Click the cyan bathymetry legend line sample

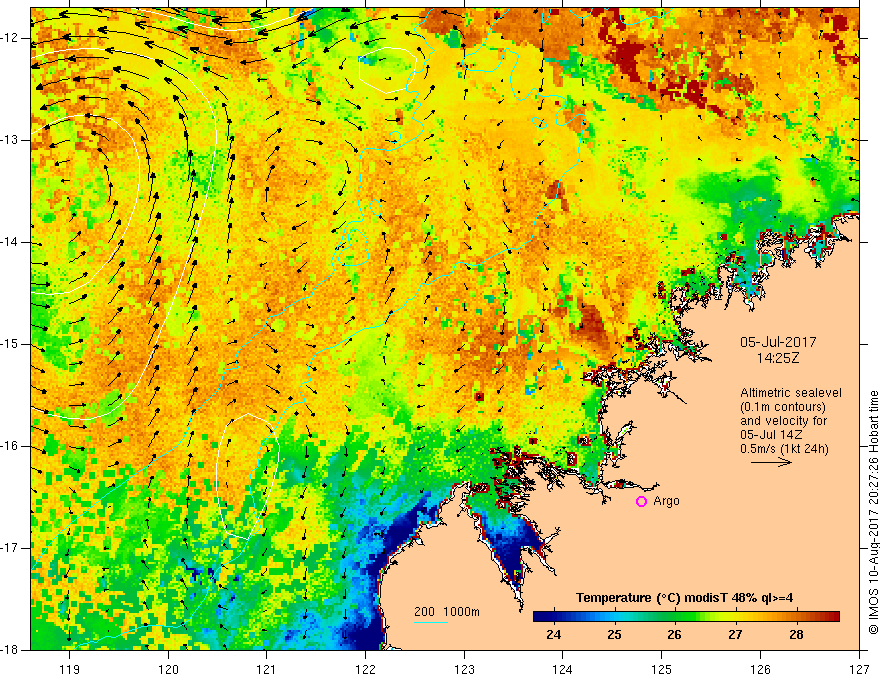[x=431, y=622]
